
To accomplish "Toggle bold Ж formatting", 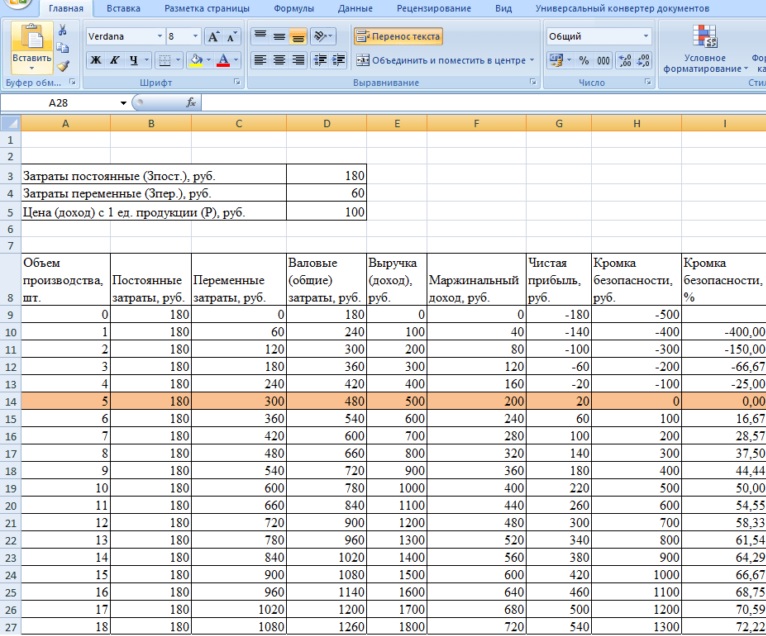I will point(96,60).
